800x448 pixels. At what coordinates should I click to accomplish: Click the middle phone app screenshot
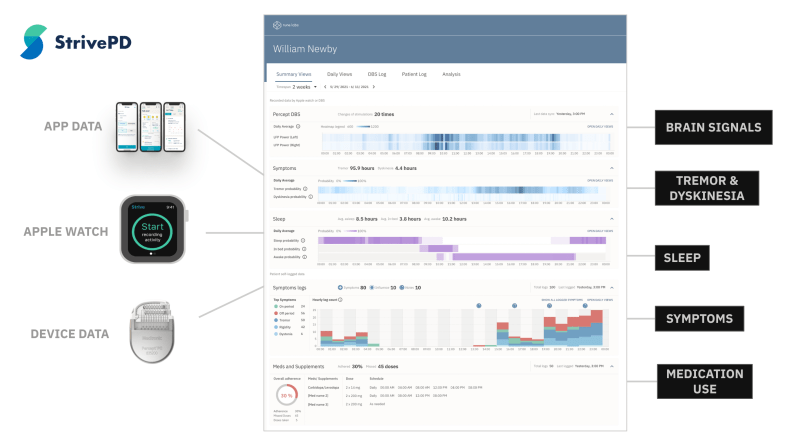pyautogui.click(x=151, y=127)
